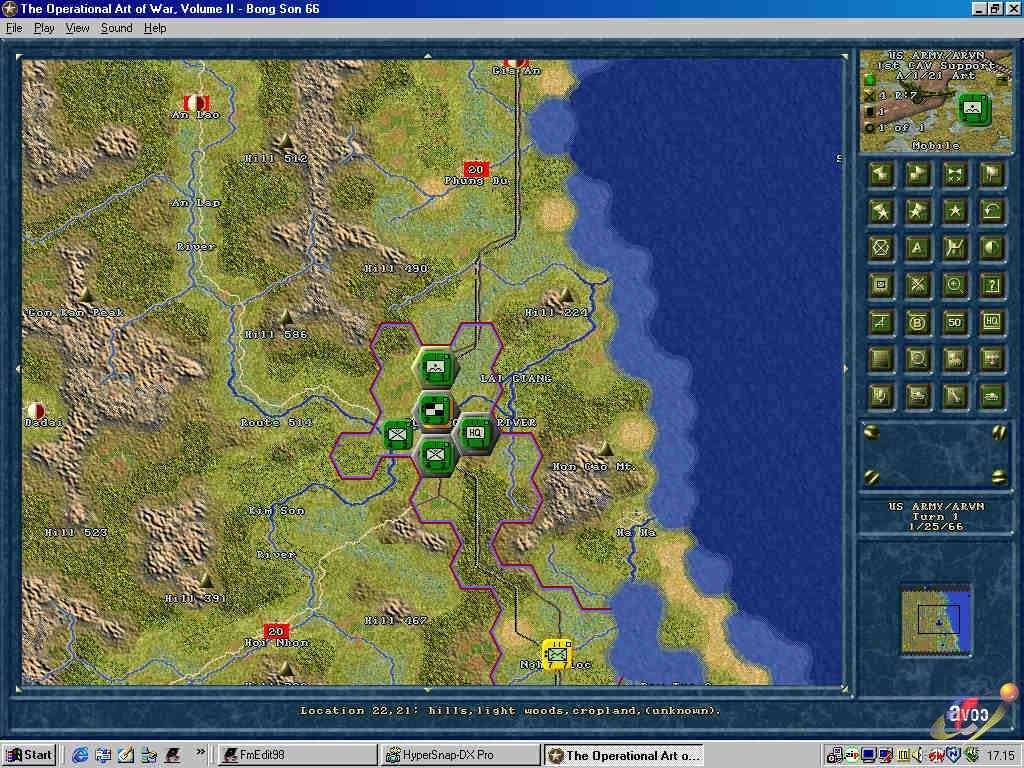This screenshot has height=768, width=1024.
Task: Click the flag marker at Dadai
Action: click(36, 411)
